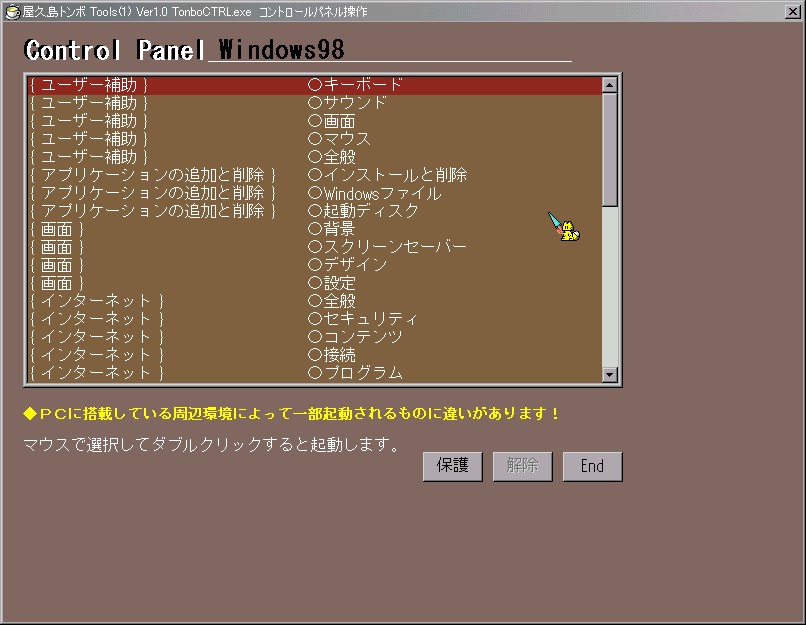Select the ユーザー補助 画面 row
Viewport: 806px width, 625px height.
[315, 121]
